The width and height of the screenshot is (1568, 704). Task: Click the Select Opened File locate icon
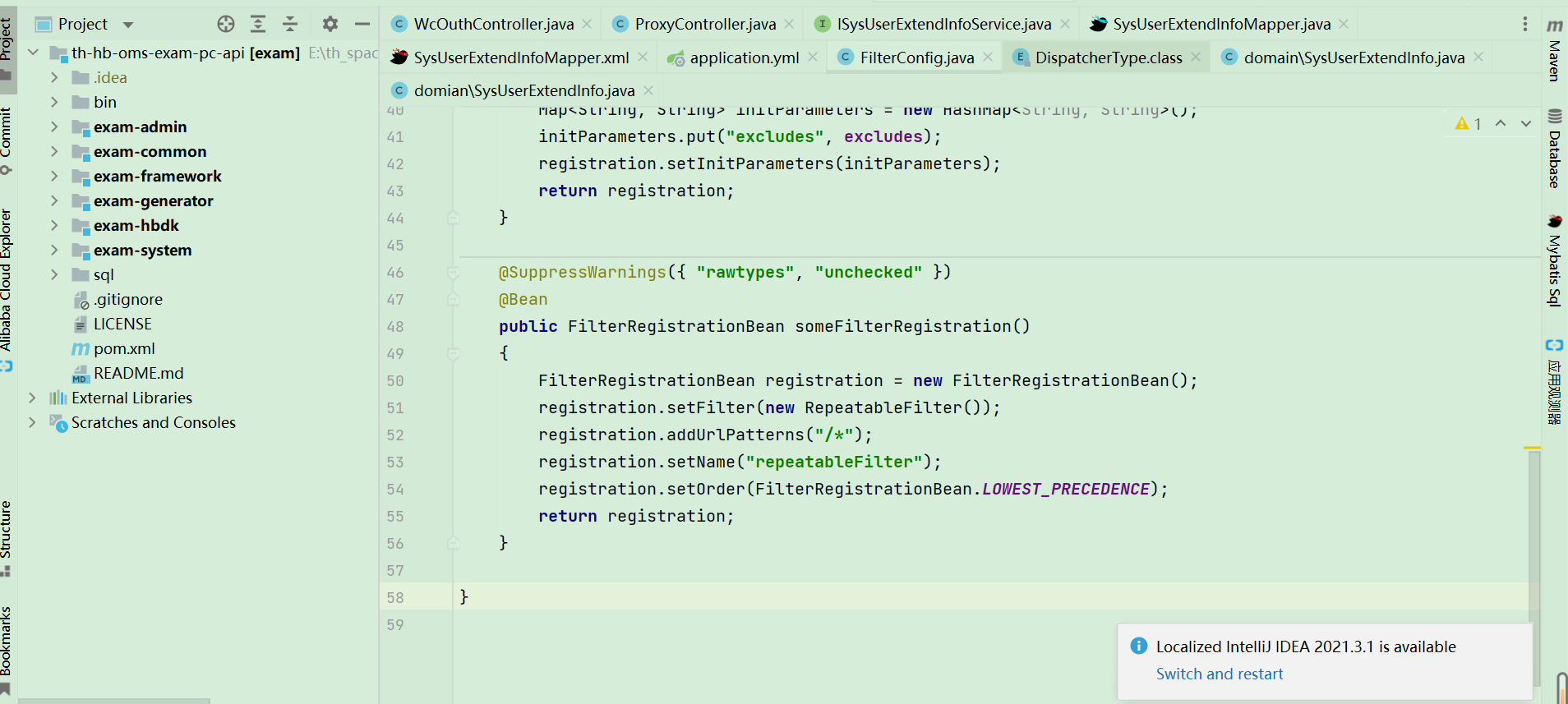click(x=226, y=24)
